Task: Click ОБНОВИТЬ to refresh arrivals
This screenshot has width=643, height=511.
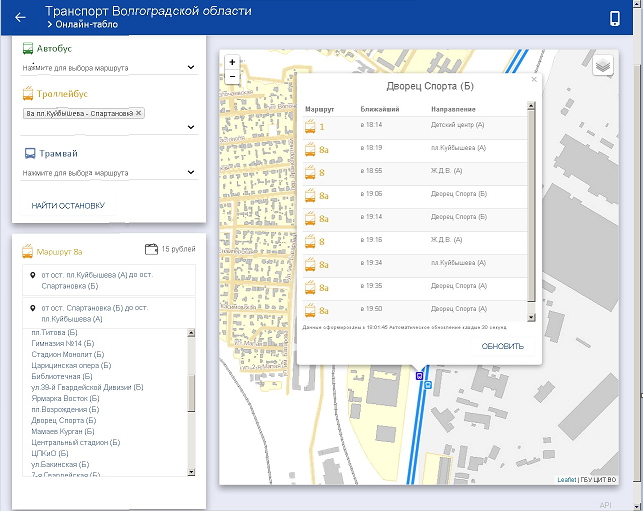Action: click(x=502, y=347)
